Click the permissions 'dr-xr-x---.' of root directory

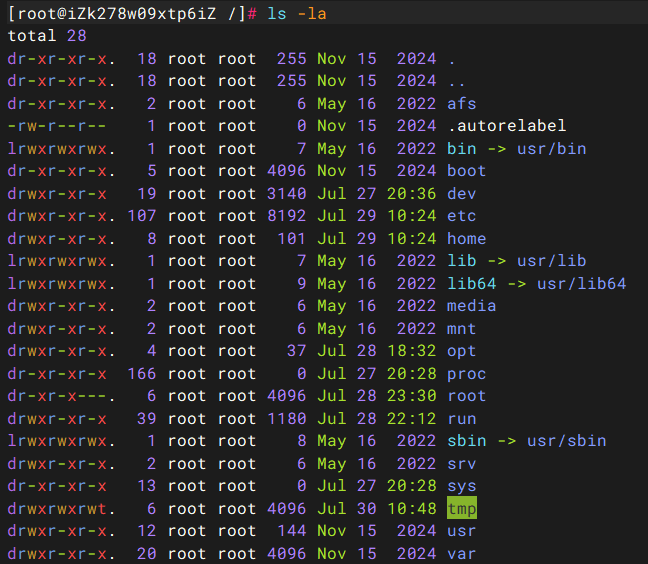click(61, 396)
